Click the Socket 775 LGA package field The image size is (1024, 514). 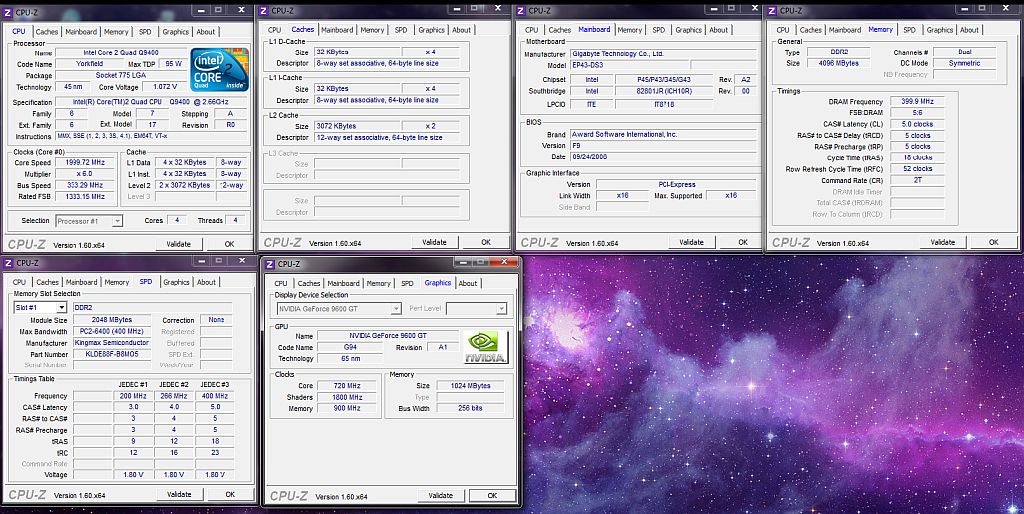click(x=121, y=76)
